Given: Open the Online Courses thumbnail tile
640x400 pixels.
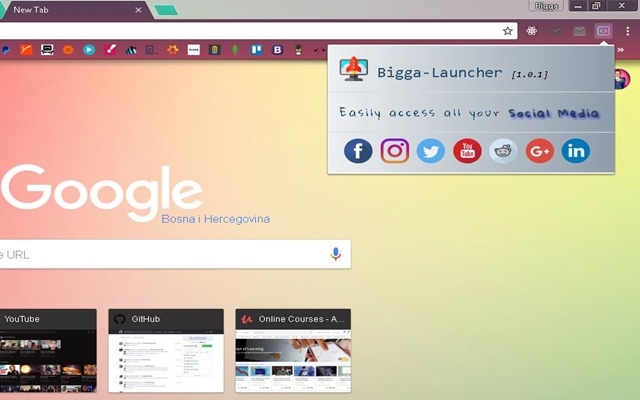Looking at the screenshot, I should (x=293, y=351).
